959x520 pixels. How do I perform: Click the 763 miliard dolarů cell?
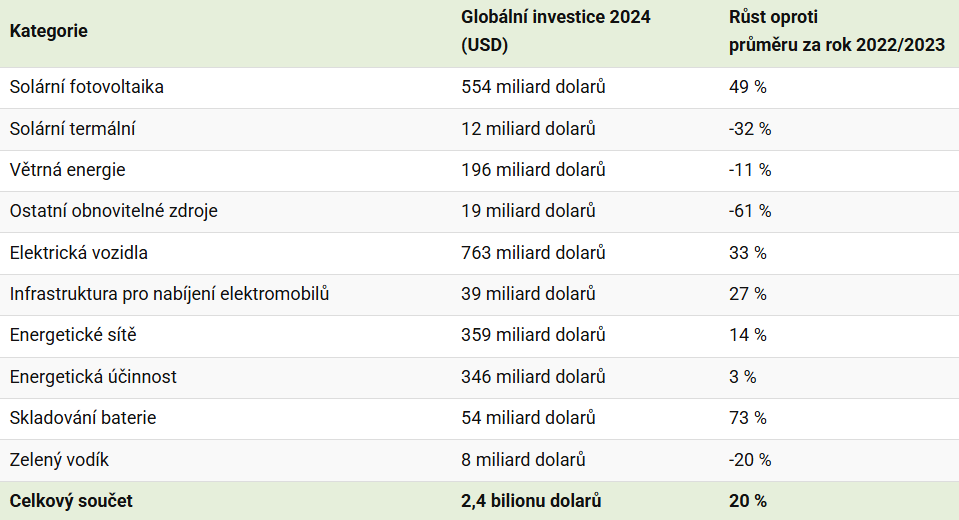pos(533,253)
